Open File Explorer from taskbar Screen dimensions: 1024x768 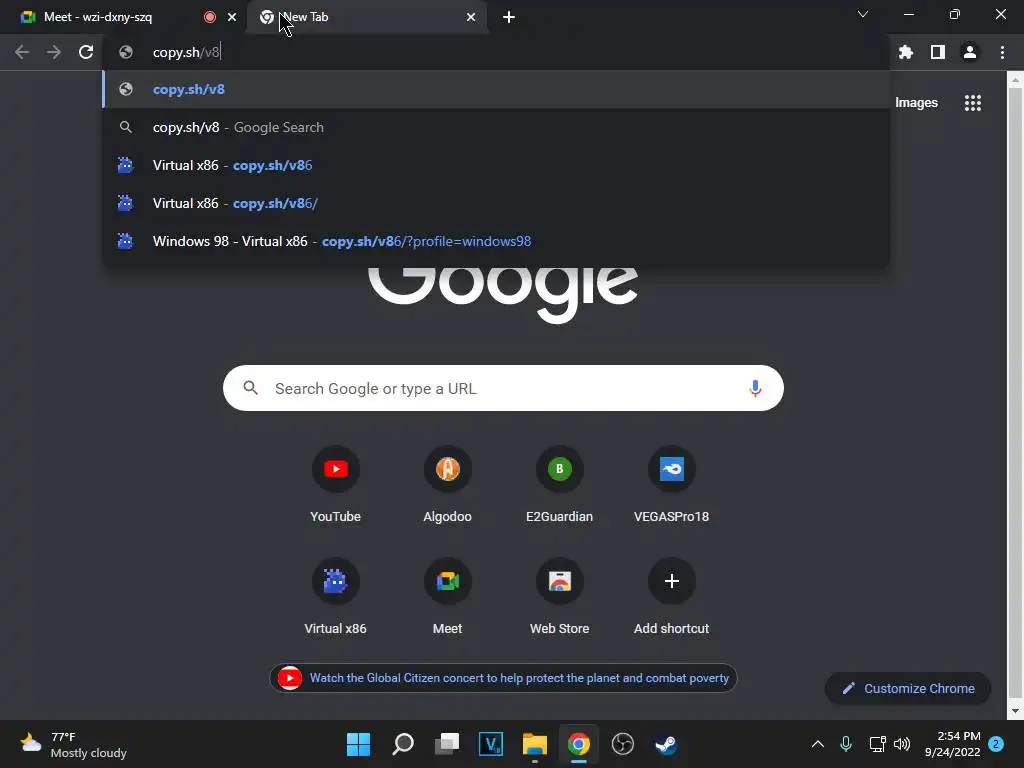535,744
